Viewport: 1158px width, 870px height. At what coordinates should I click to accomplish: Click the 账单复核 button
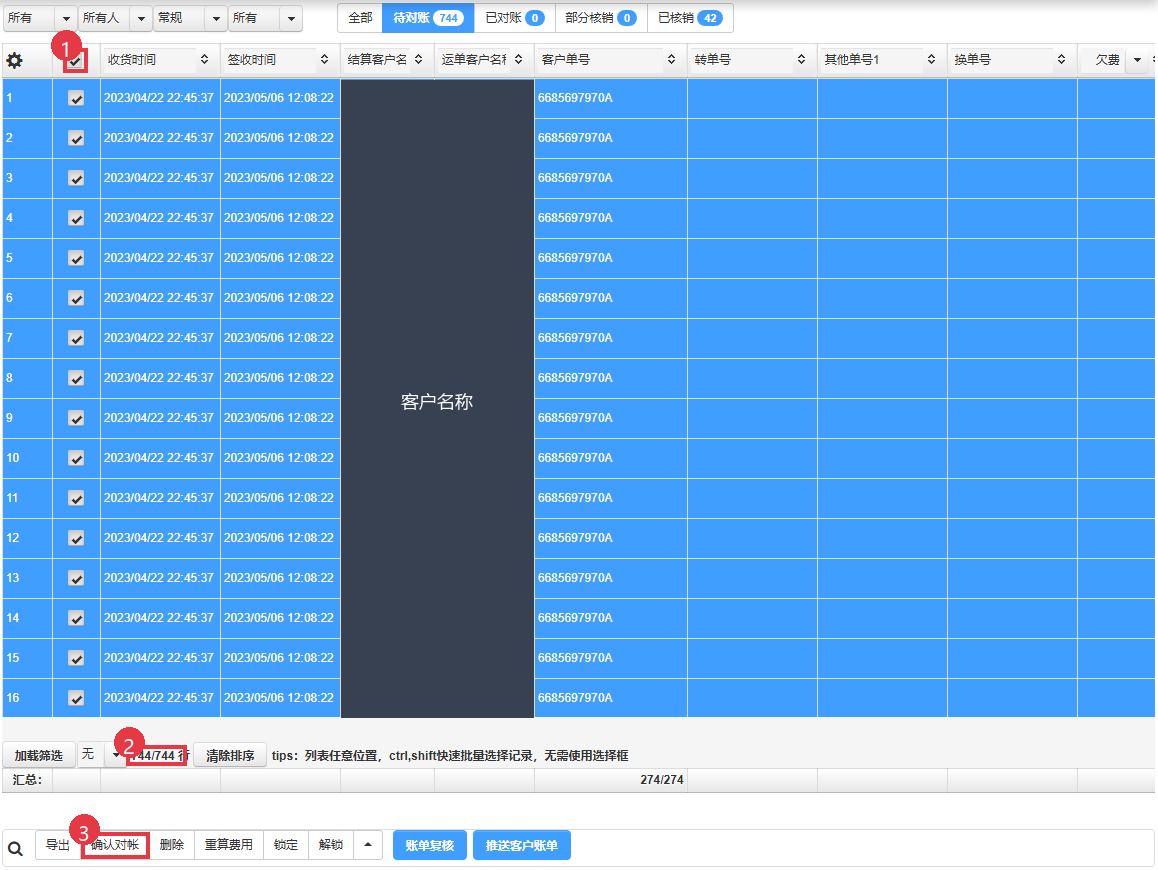tap(430, 846)
